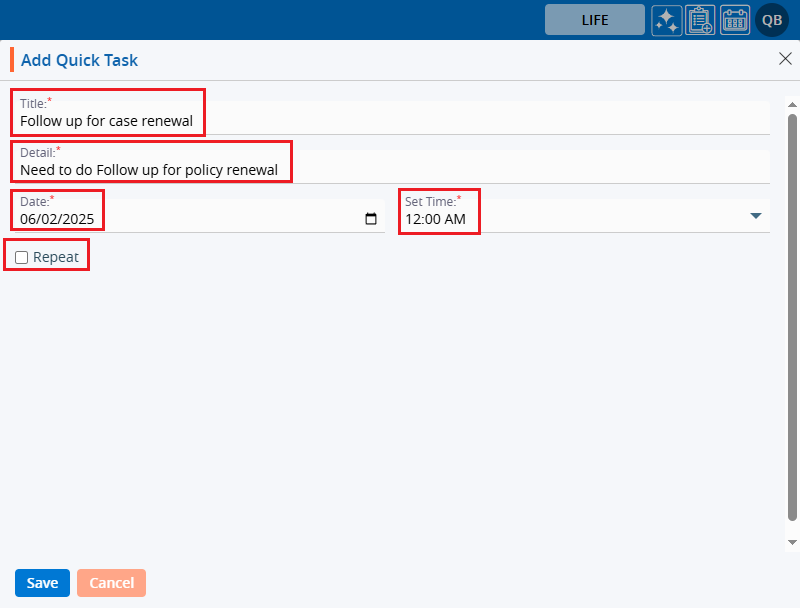
Task: Click the scrollbar up arrow
Action: click(x=792, y=104)
